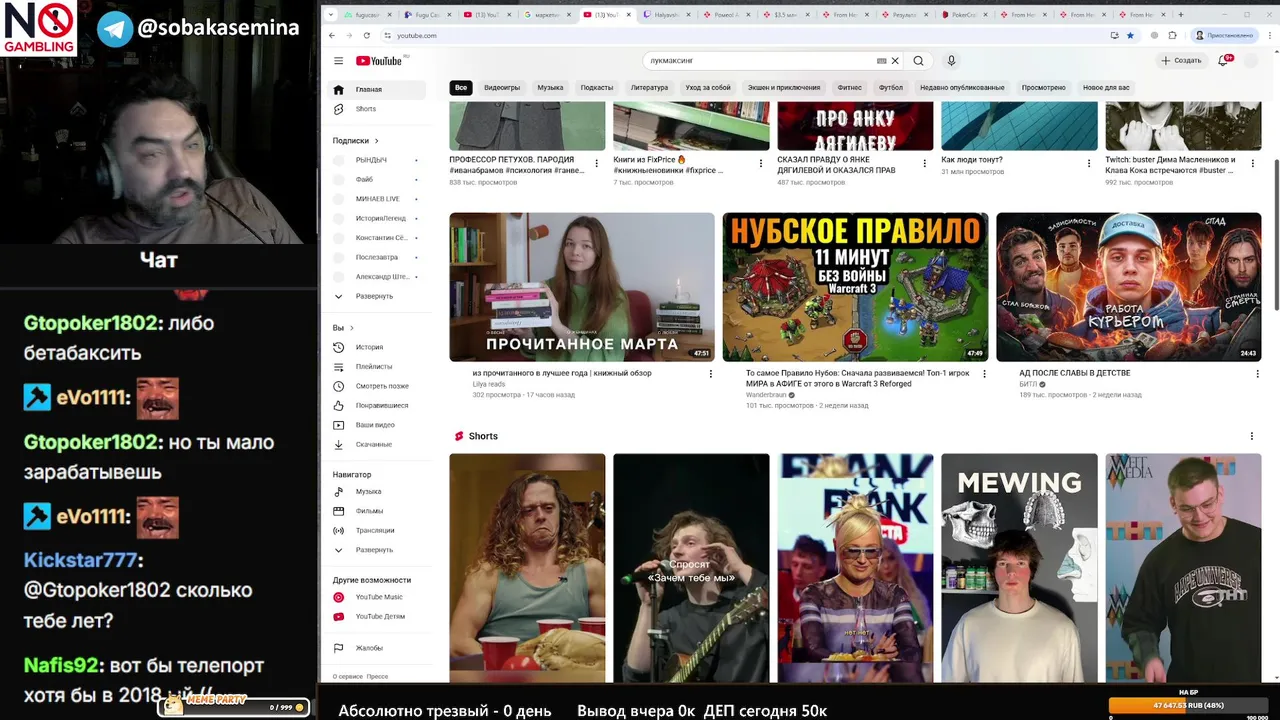Screen dimensions: 1280x720
Task: Click the YouTube logo
Action: pos(379,61)
